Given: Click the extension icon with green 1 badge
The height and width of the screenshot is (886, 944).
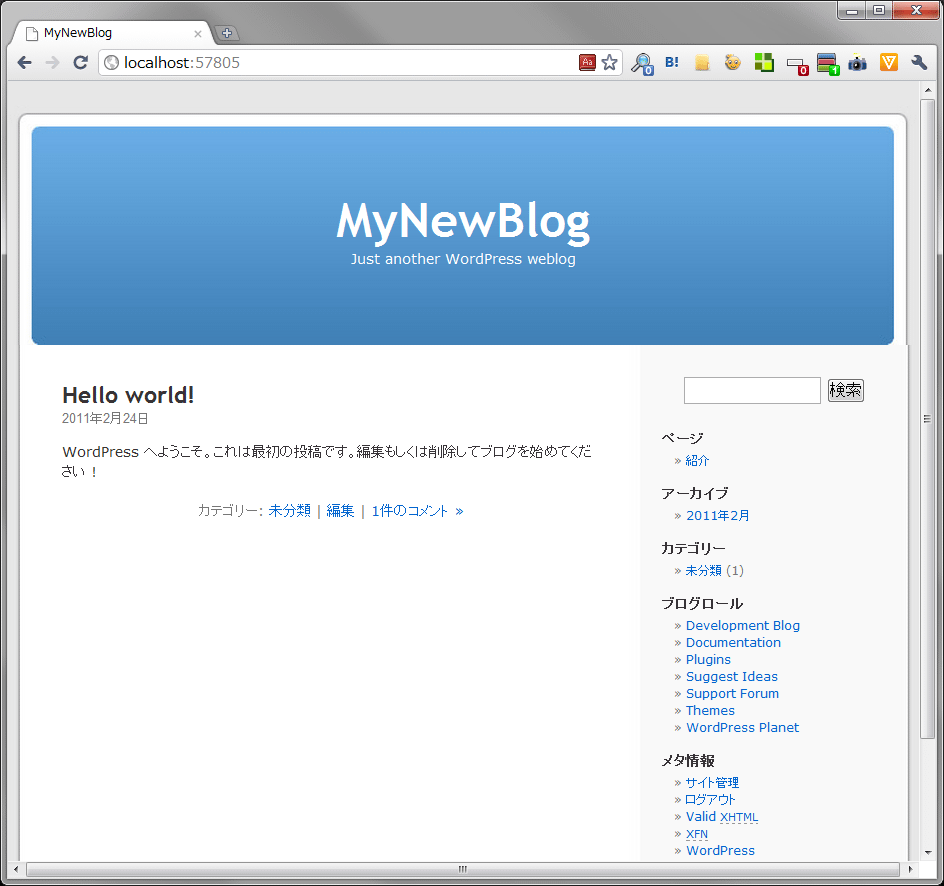Looking at the screenshot, I should click(x=828, y=64).
